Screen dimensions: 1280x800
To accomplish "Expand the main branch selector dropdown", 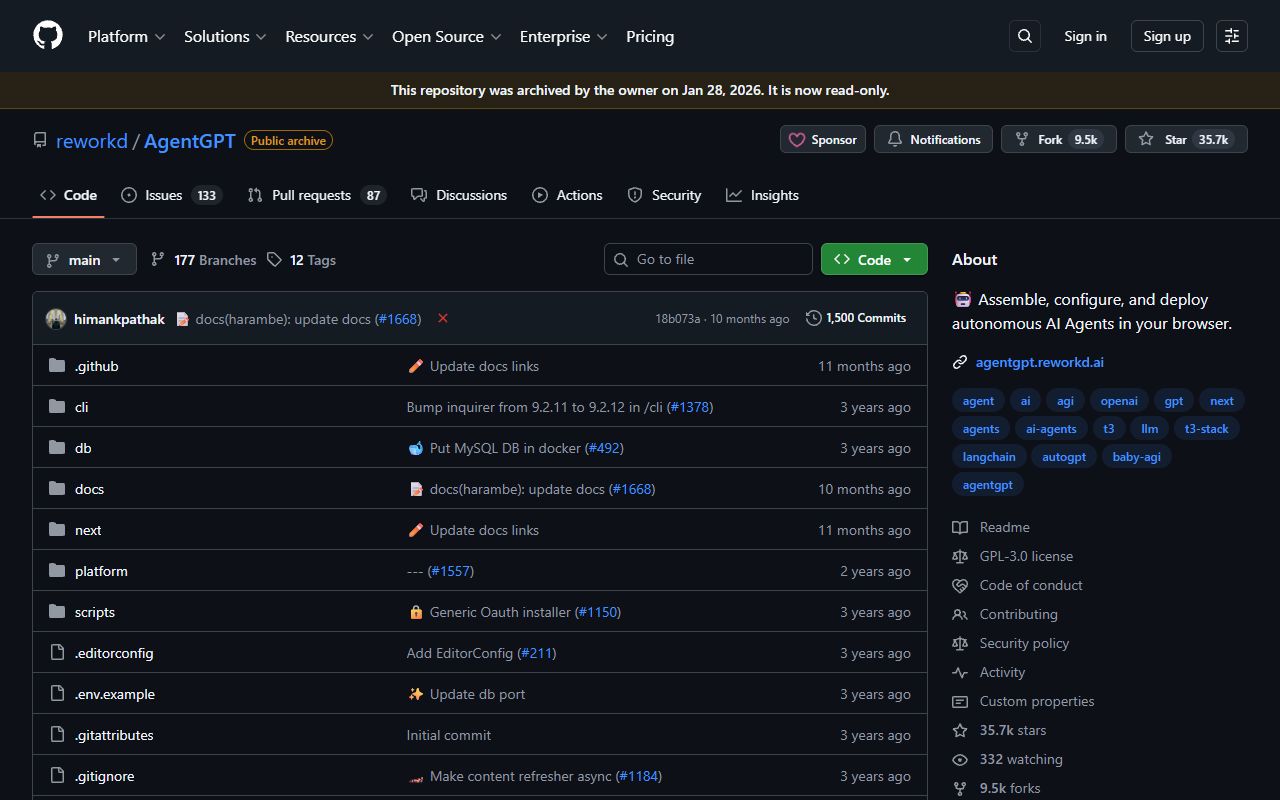I will coord(84,259).
